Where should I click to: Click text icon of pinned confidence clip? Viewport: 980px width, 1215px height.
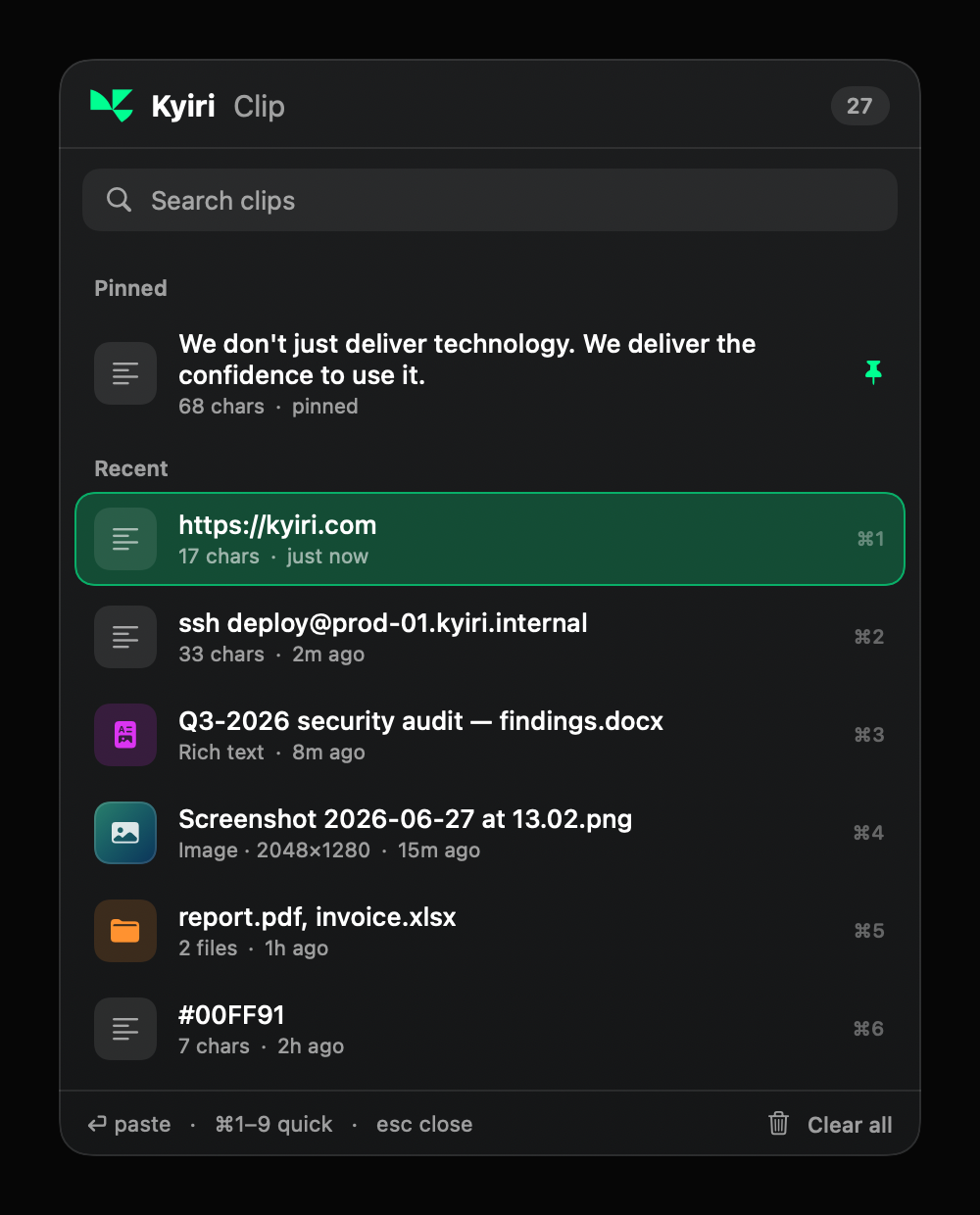pyautogui.click(x=125, y=373)
